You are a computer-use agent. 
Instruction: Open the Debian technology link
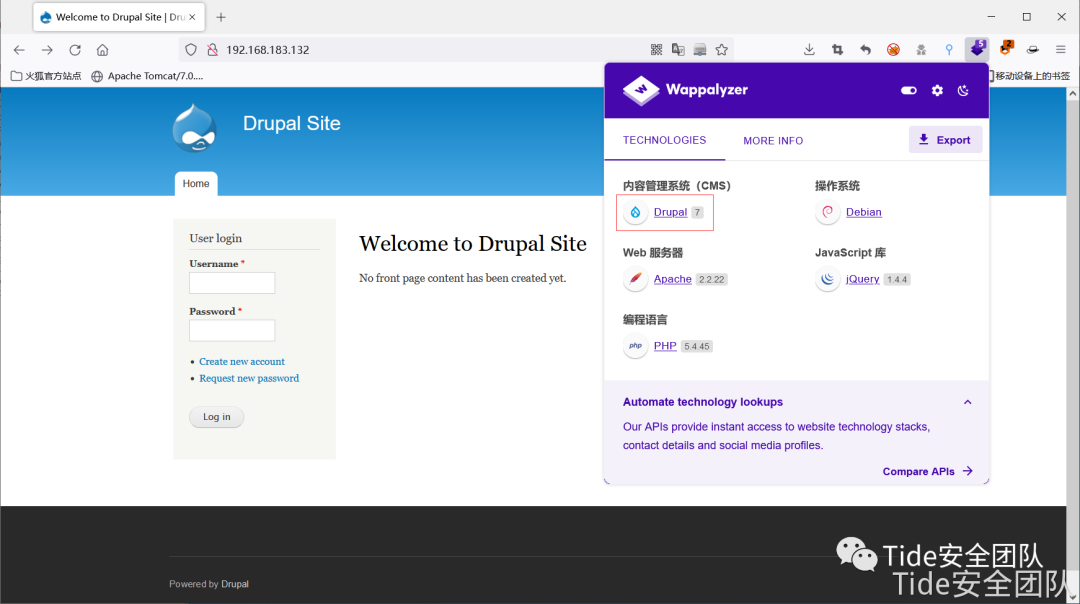point(864,212)
